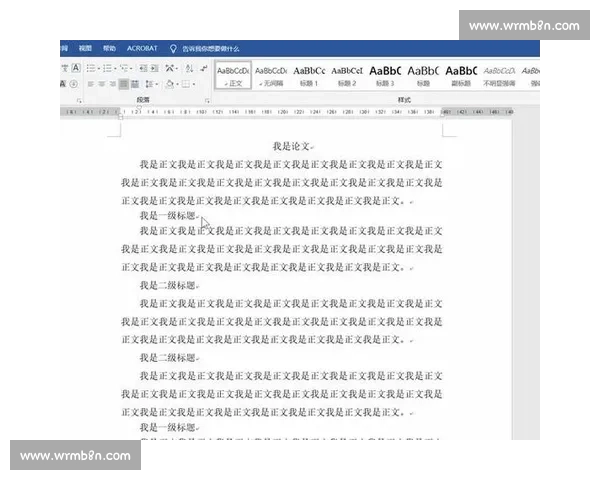This screenshot has width=600, height=480.
Task: Click the first-line indent ruler marker
Action: click(x=139, y=108)
